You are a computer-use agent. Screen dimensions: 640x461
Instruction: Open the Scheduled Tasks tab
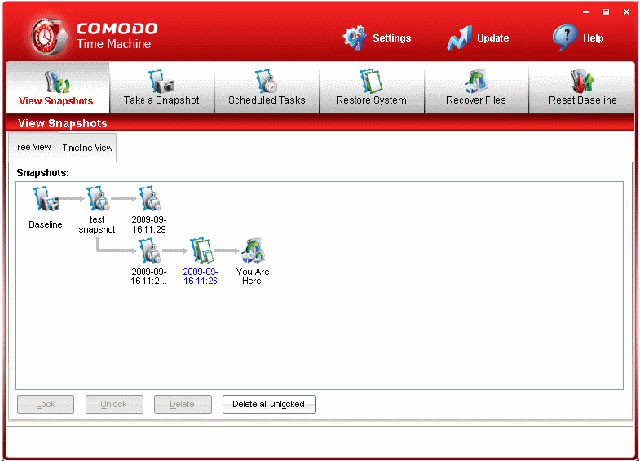[x=266, y=88]
